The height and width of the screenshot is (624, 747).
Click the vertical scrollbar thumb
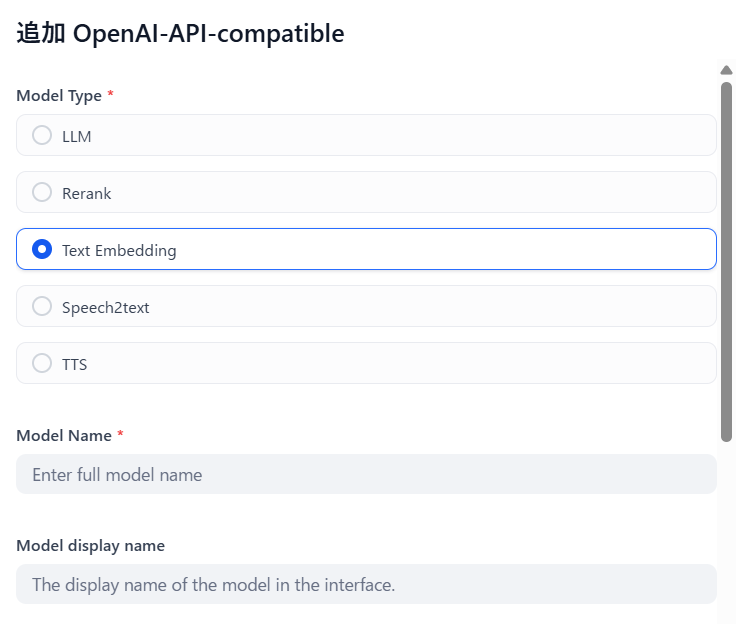pos(726,262)
